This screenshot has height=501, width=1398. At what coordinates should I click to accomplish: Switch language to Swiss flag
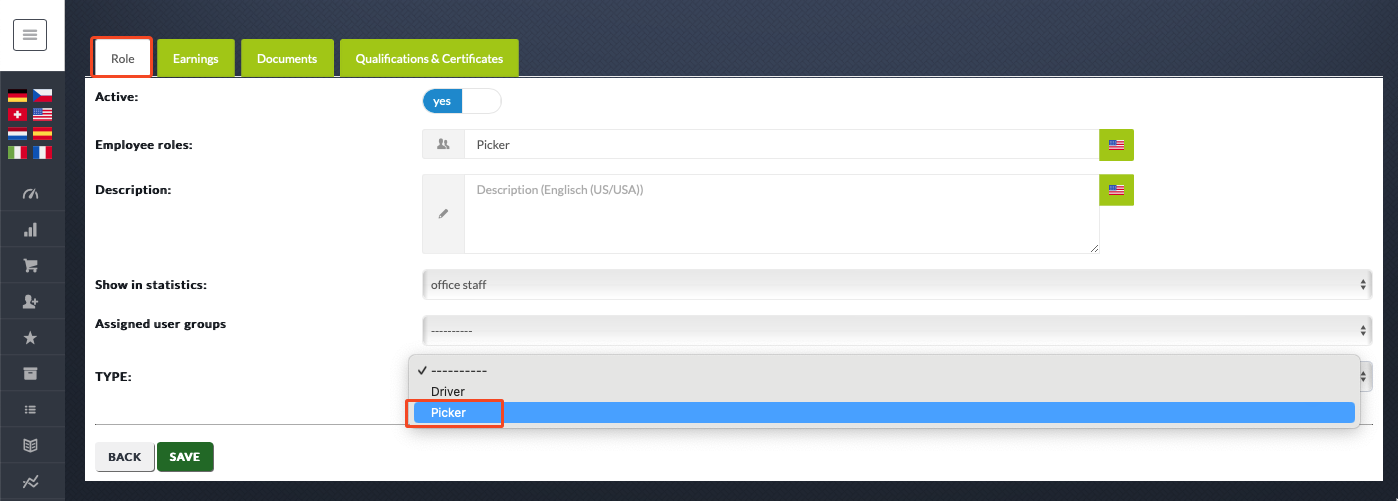coord(17,115)
